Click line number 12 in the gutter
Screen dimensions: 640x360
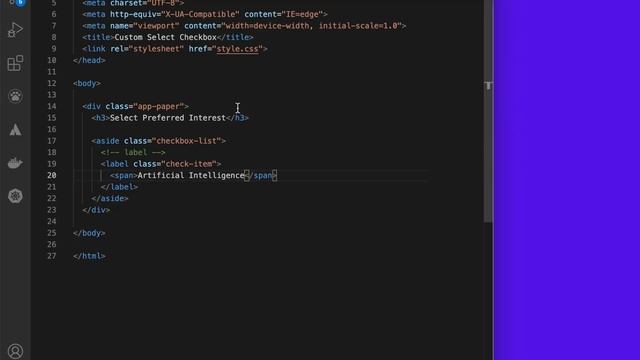pyautogui.click(x=51, y=83)
